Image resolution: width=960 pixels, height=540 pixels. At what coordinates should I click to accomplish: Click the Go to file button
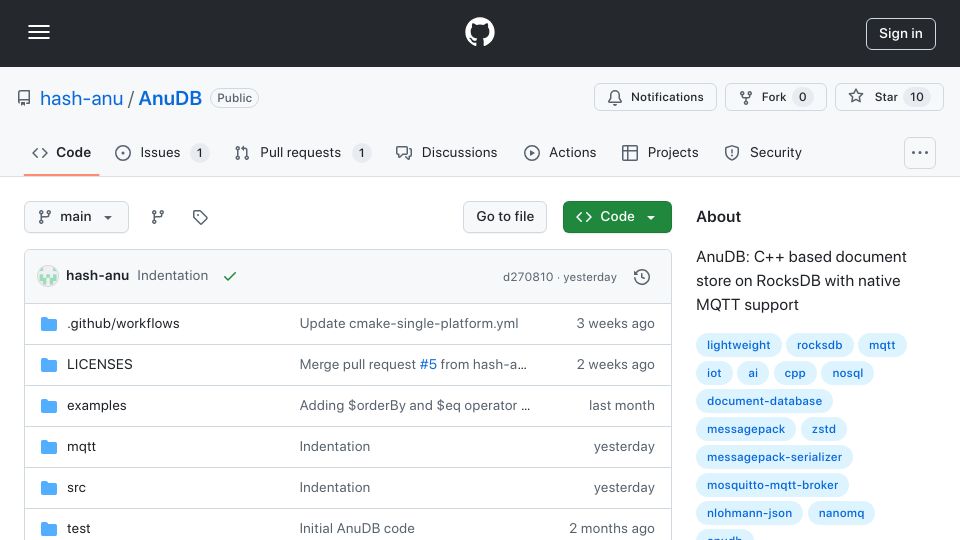505,217
